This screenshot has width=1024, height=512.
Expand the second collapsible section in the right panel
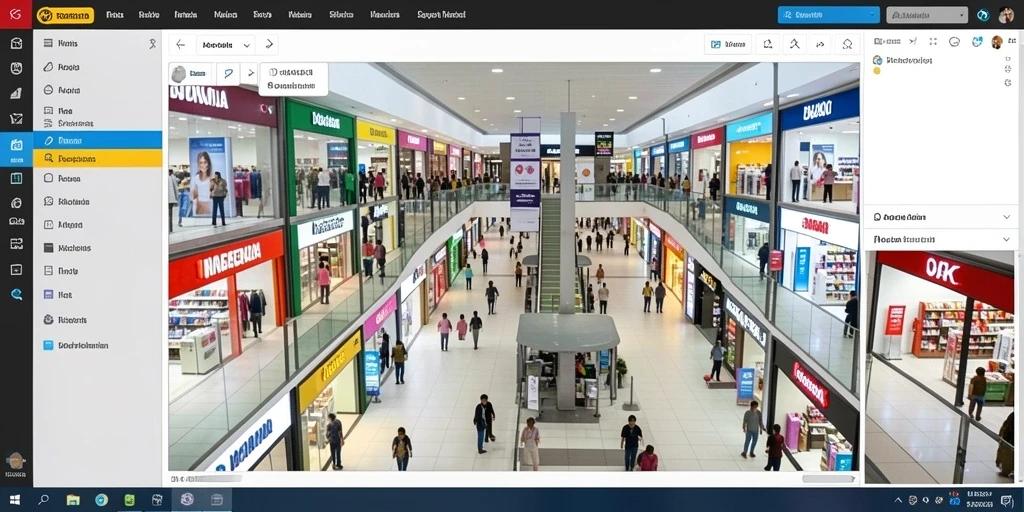click(940, 240)
